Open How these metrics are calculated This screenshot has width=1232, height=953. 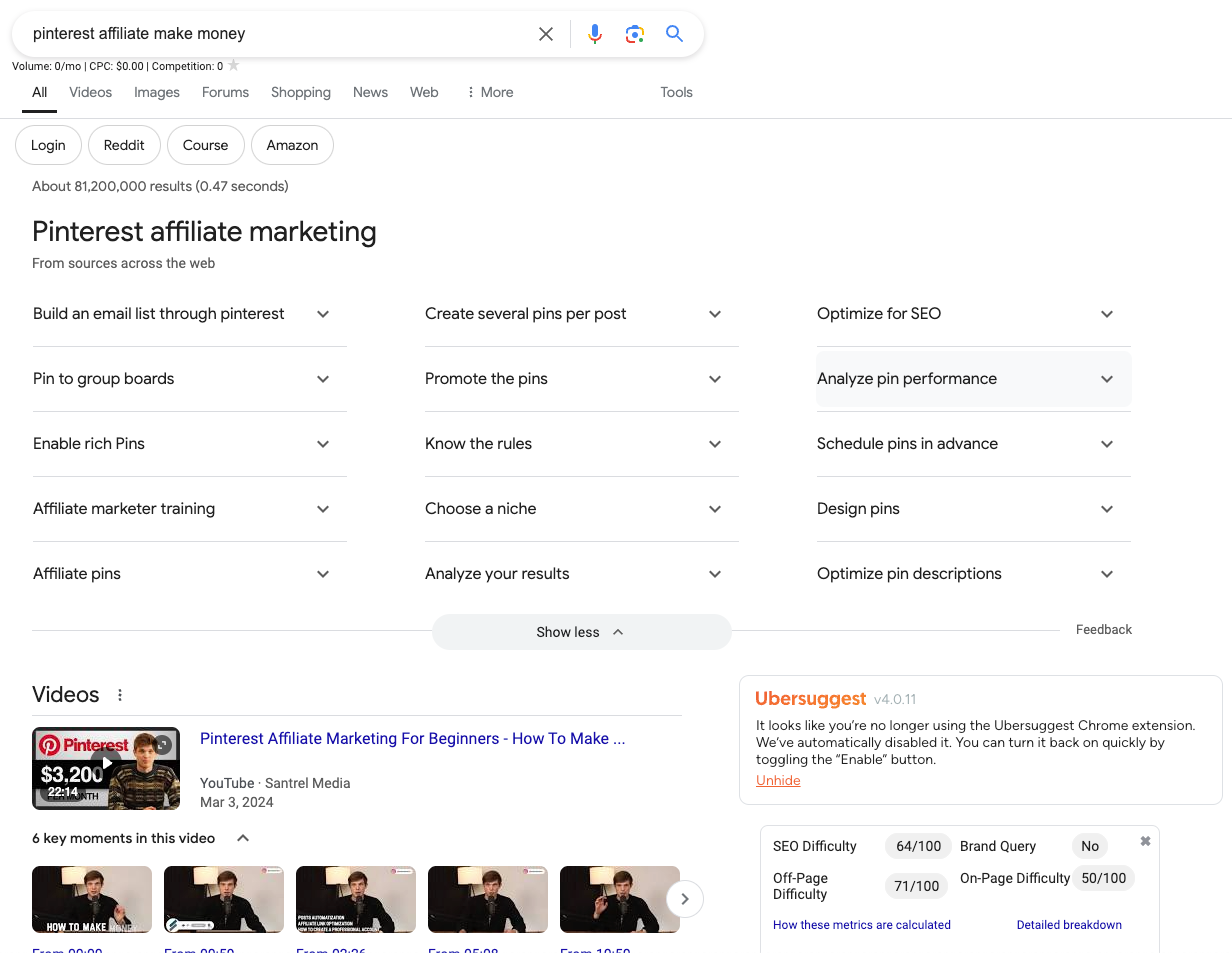(x=862, y=925)
